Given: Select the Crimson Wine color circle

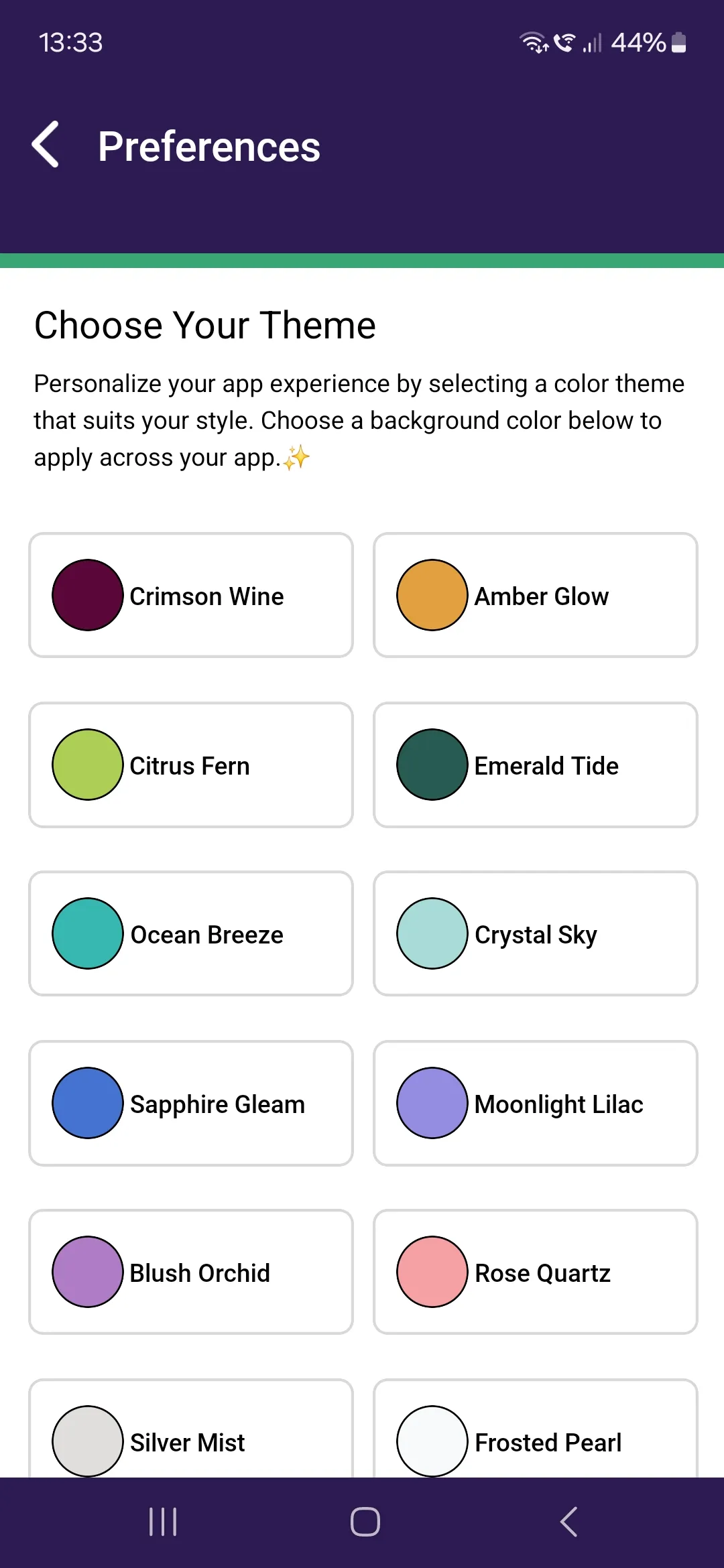Looking at the screenshot, I should point(88,595).
